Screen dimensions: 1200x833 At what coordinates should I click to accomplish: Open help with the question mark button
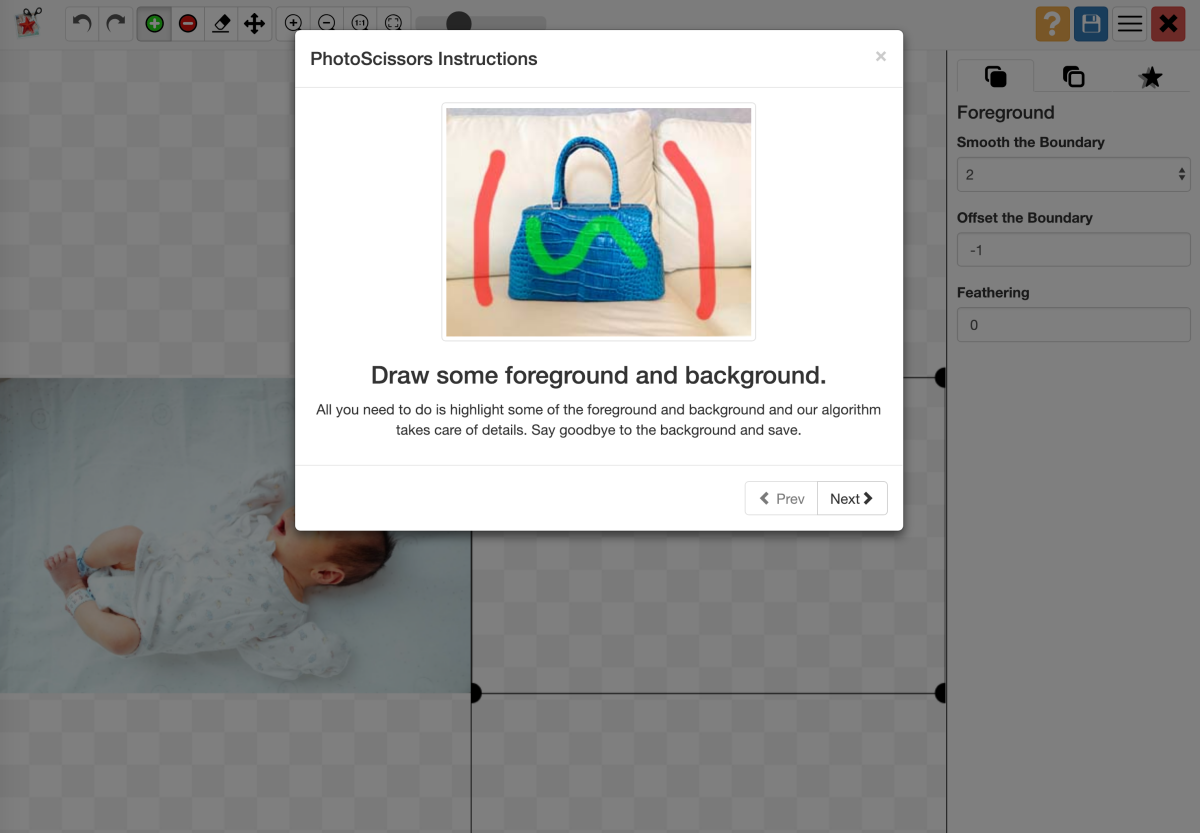click(x=1052, y=23)
